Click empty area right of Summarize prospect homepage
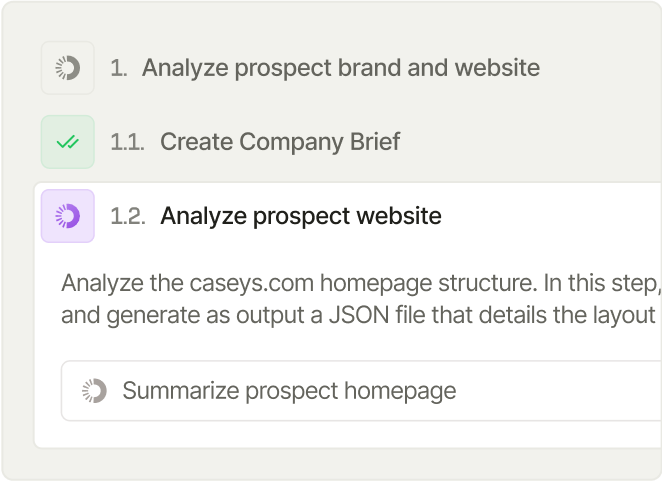 pos(557,391)
